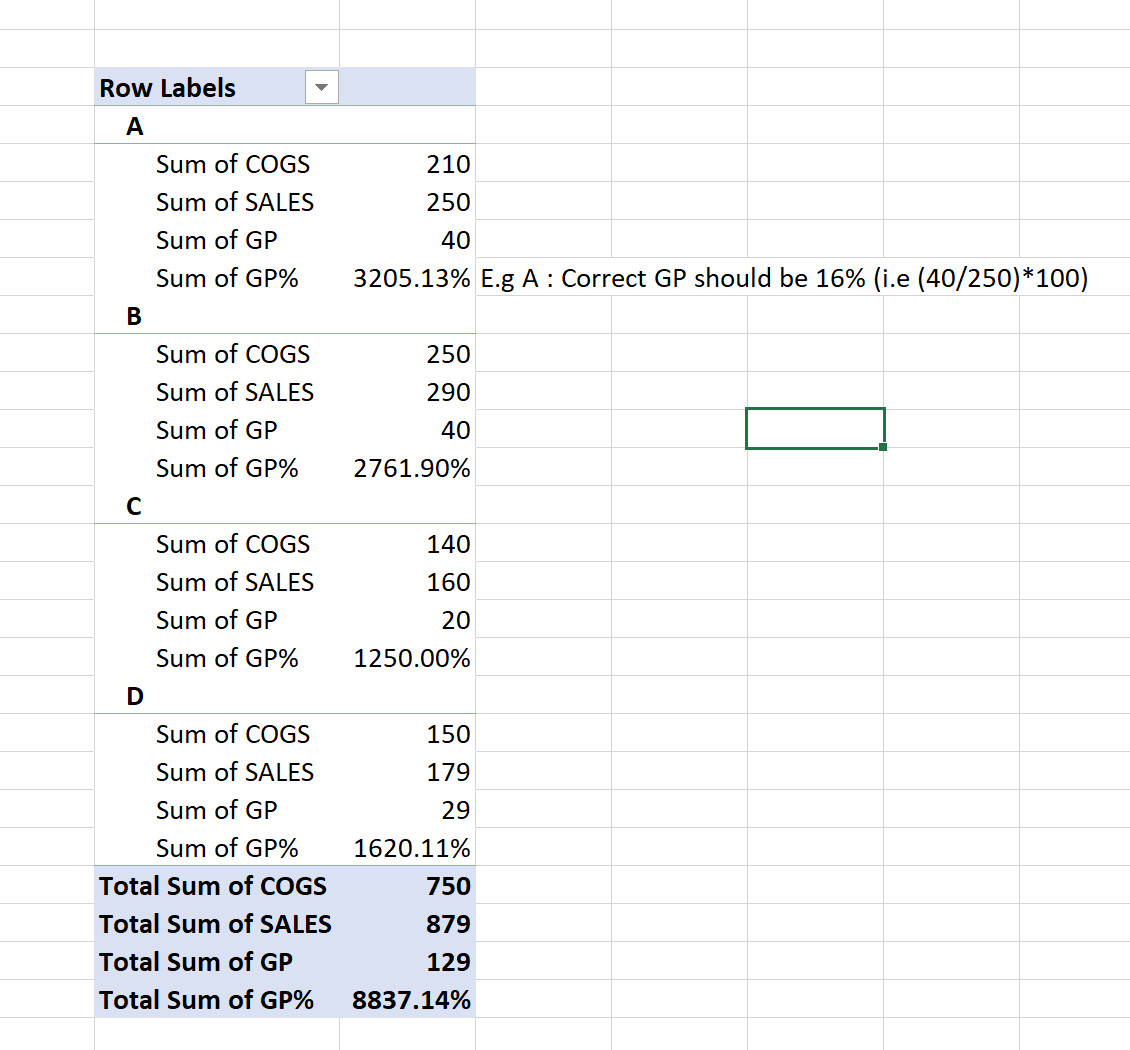The width and height of the screenshot is (1130, 1050).
Task: Select the Total Sum of SALES value 879
Action: point(452,923)
